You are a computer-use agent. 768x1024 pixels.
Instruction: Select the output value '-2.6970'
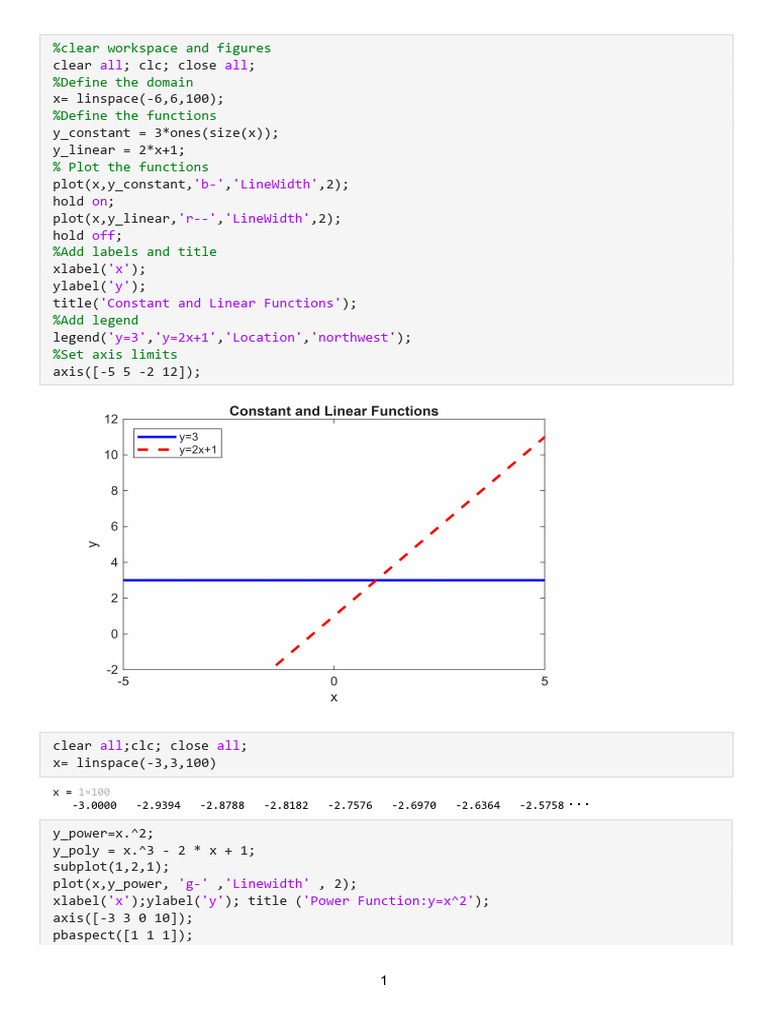[x=414, y=805]
